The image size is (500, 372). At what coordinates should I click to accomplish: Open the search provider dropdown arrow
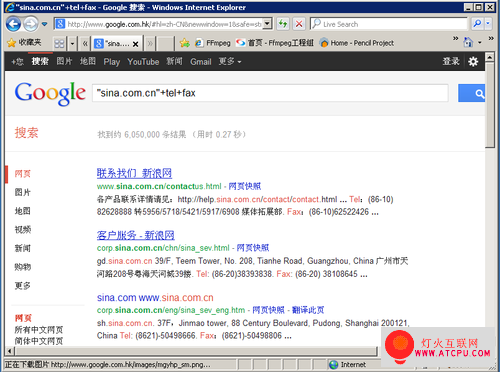(x=488, y=24)
